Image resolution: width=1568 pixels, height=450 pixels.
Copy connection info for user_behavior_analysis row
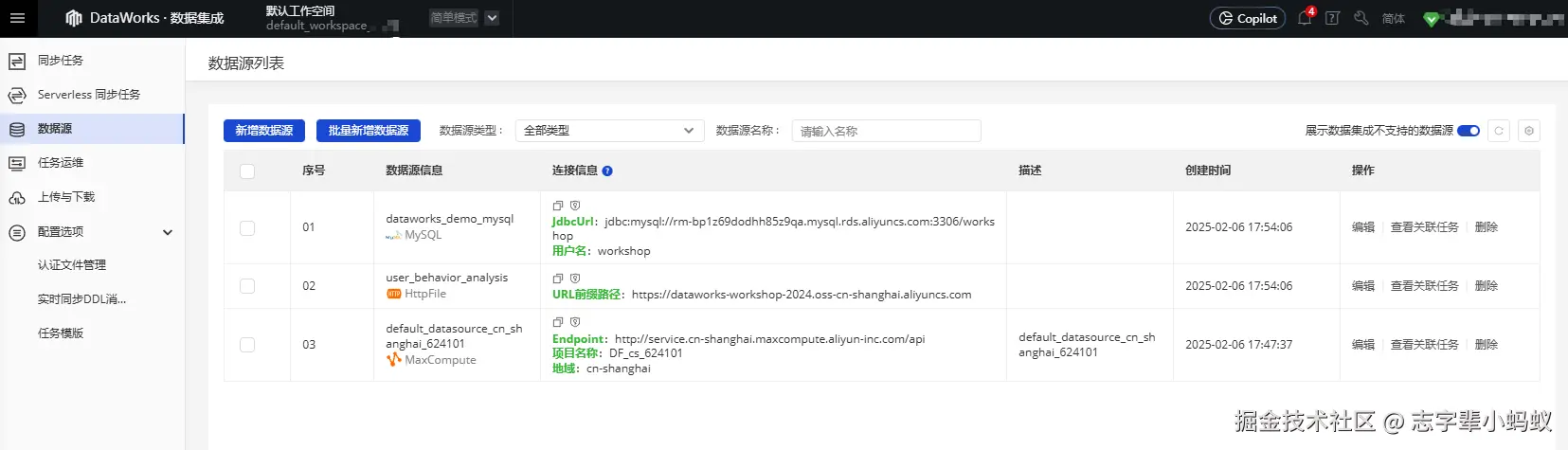coord(558,279)
